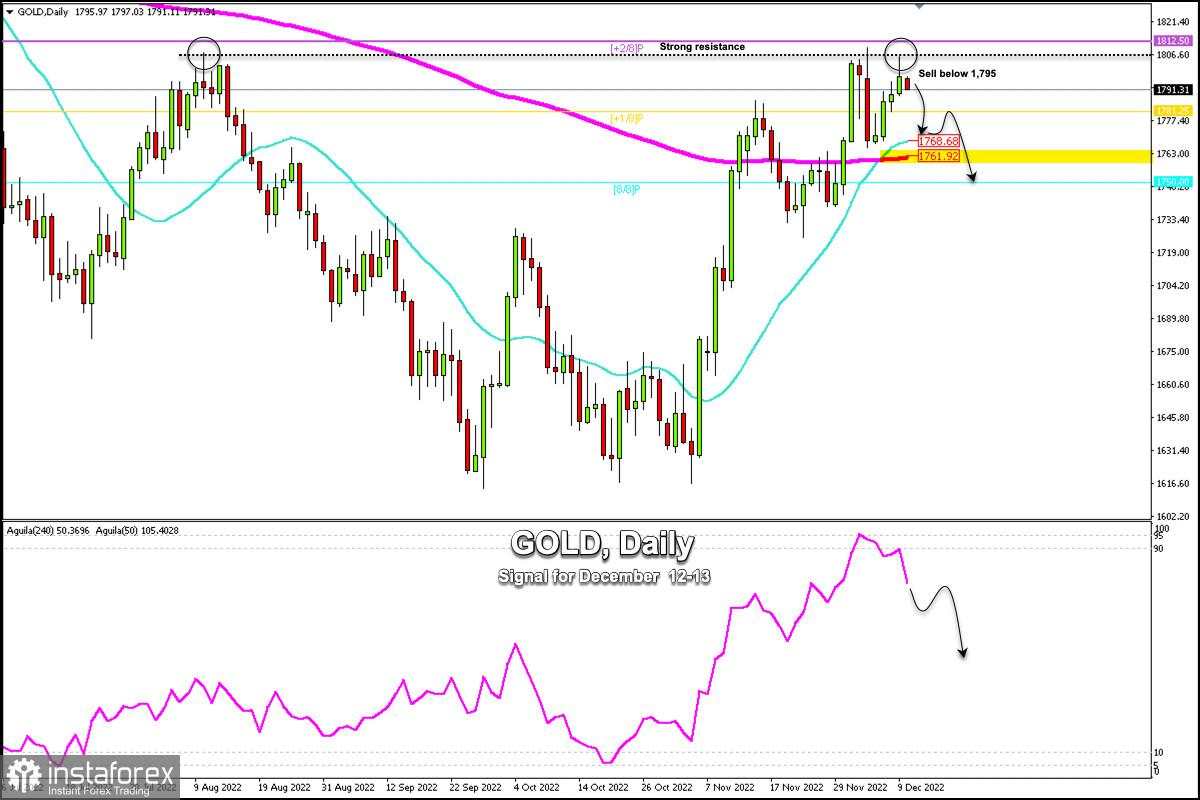The height and width of the screenshot is (800, 1200).
Task: Click the 1631.40 price axis value
Action: point(1172,451)
